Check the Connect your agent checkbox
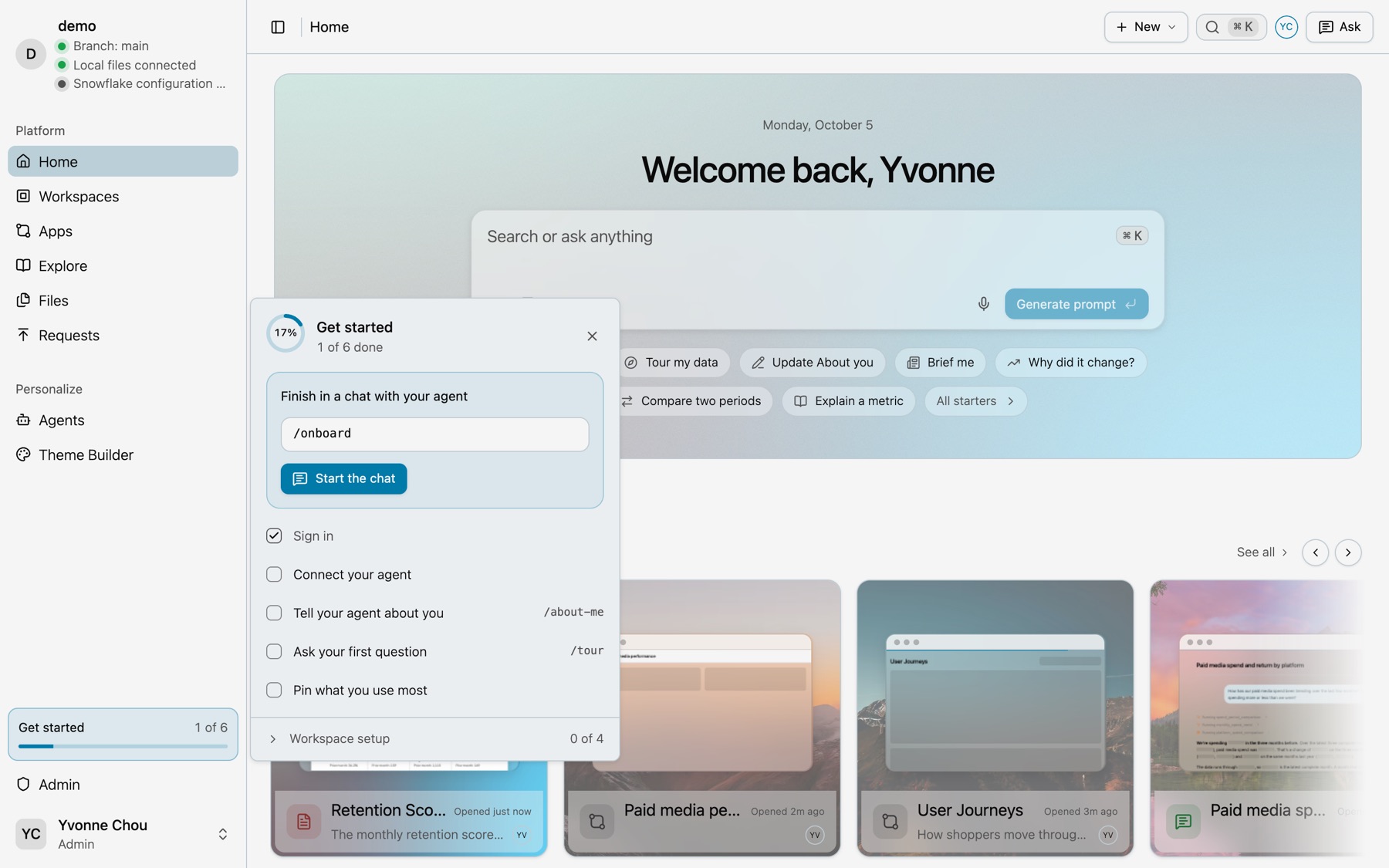This screenshot has height=868, width=1389. [x=274, y=574]
